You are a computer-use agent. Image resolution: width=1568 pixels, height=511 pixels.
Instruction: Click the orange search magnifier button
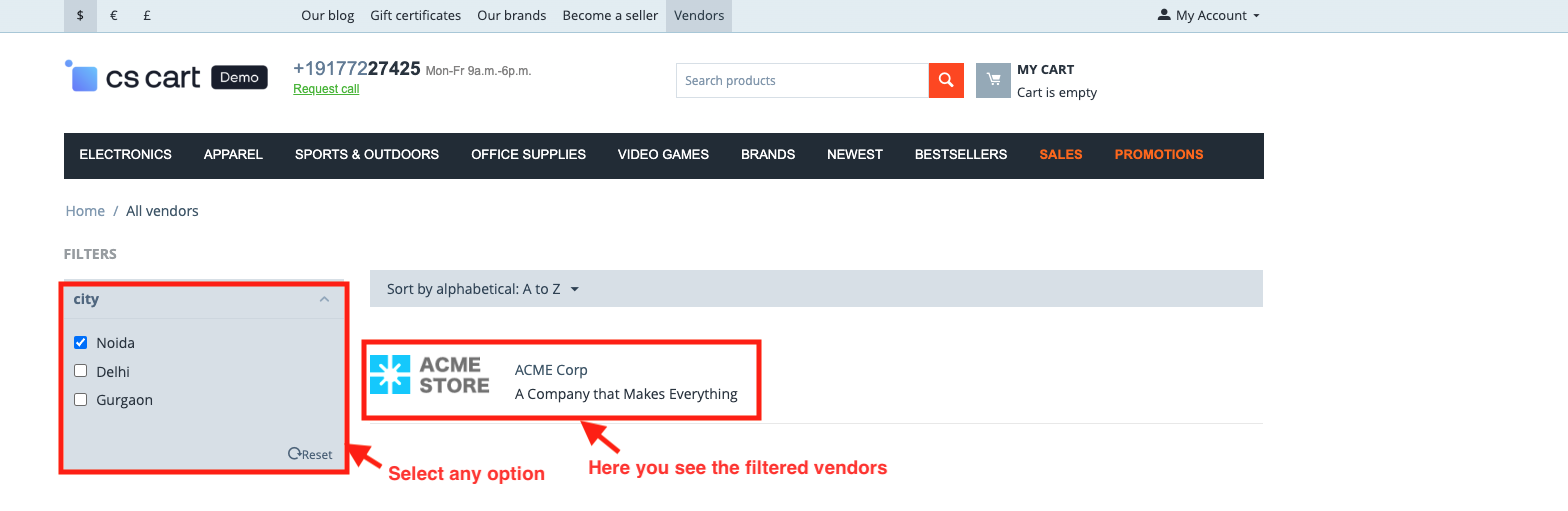pos(945,80)
